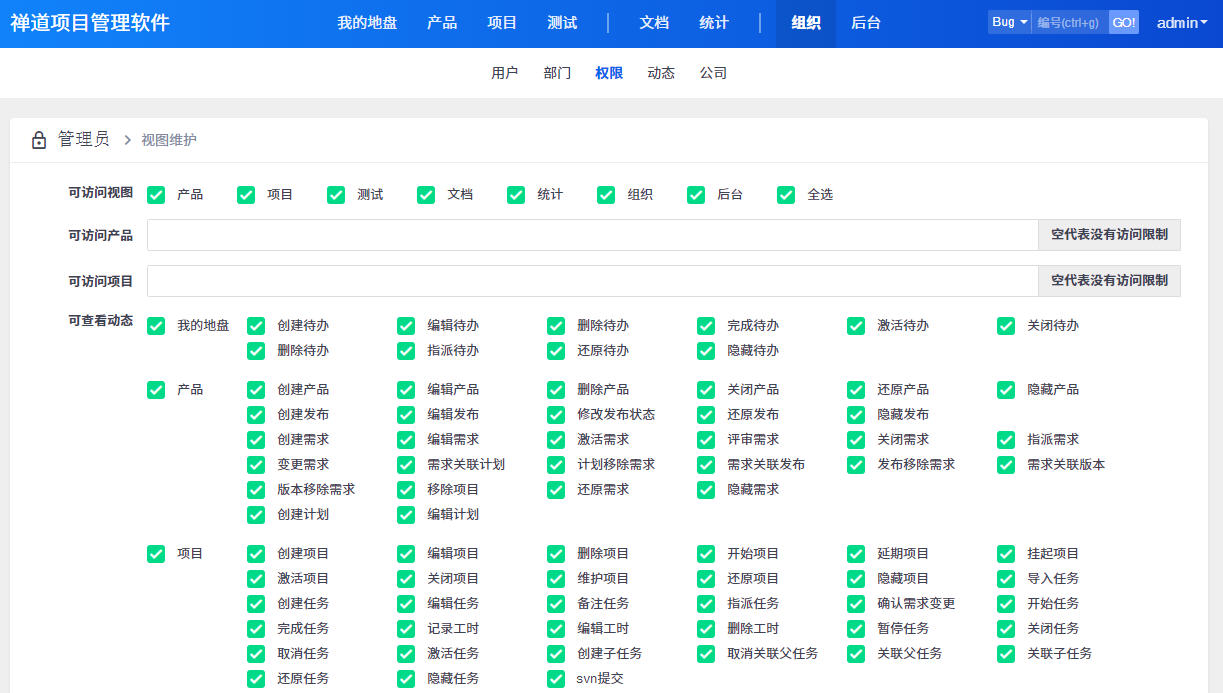Toggle the 关闭待办 checkbox

tap(1006, 326)
